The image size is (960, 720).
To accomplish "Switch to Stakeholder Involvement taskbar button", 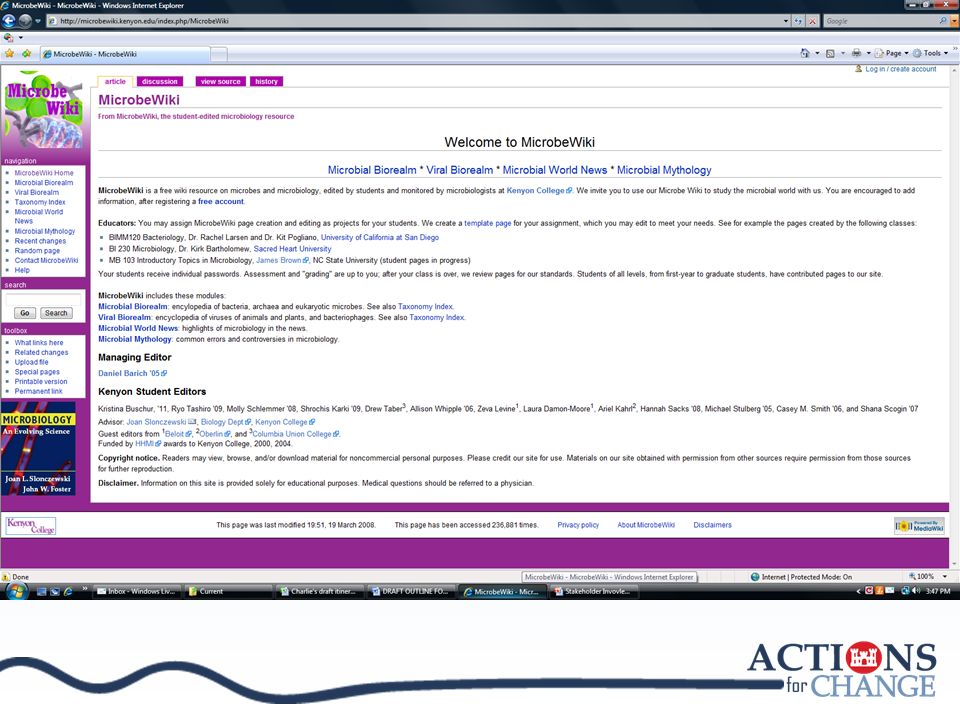I will coord(595,591).
